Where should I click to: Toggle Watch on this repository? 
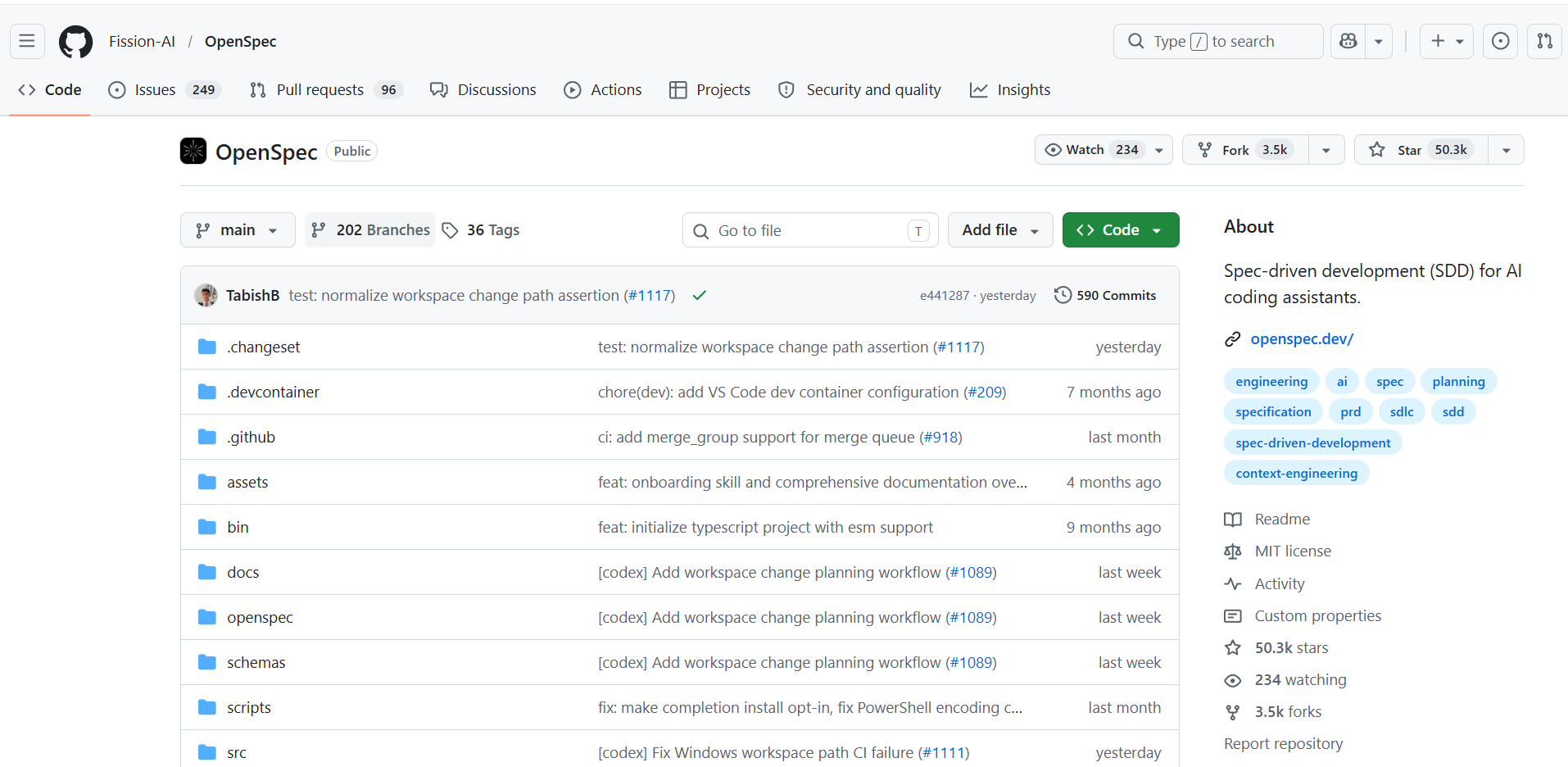pos(1091,150)
